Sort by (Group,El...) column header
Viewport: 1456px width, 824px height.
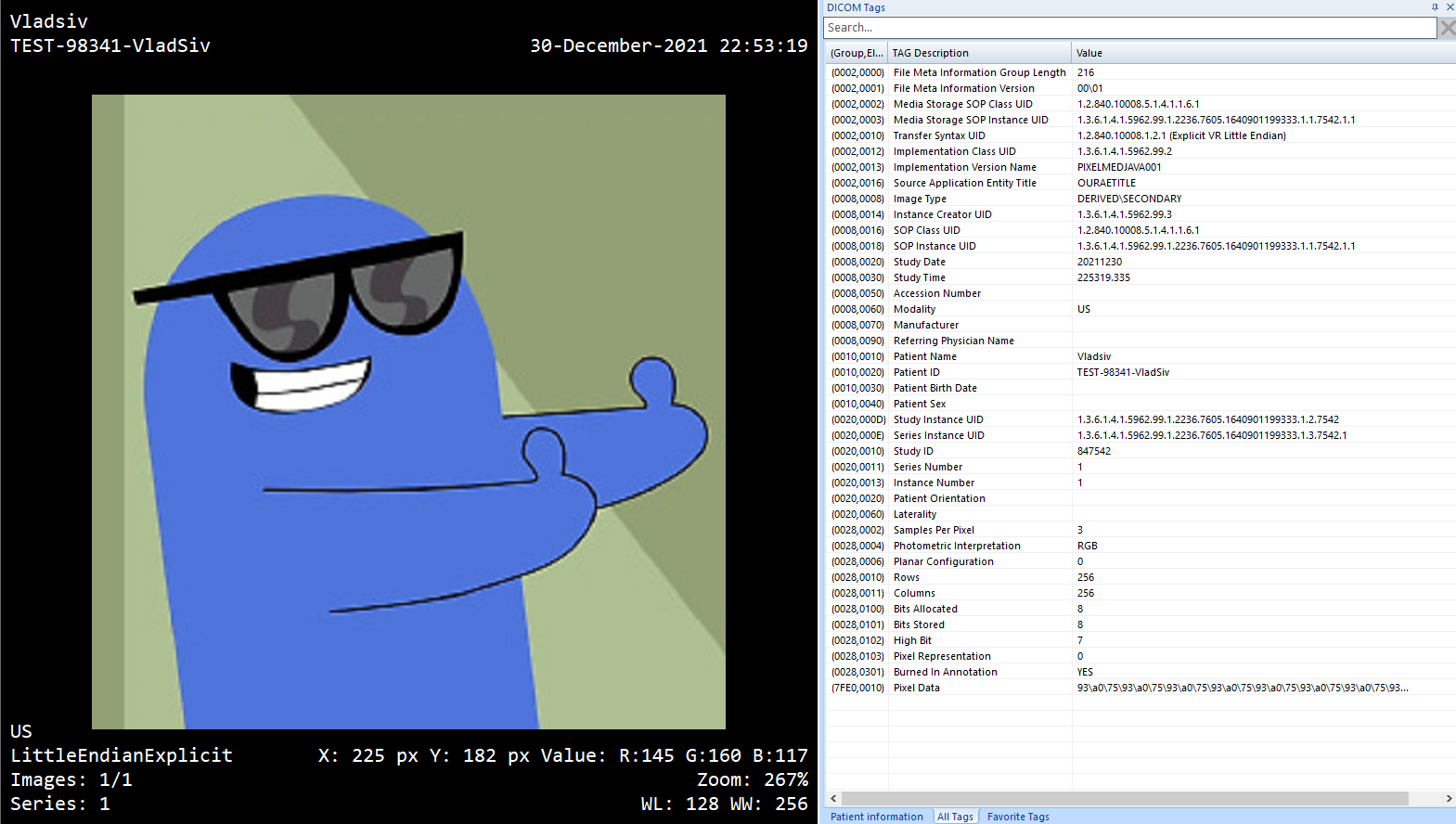coord(857,53)
